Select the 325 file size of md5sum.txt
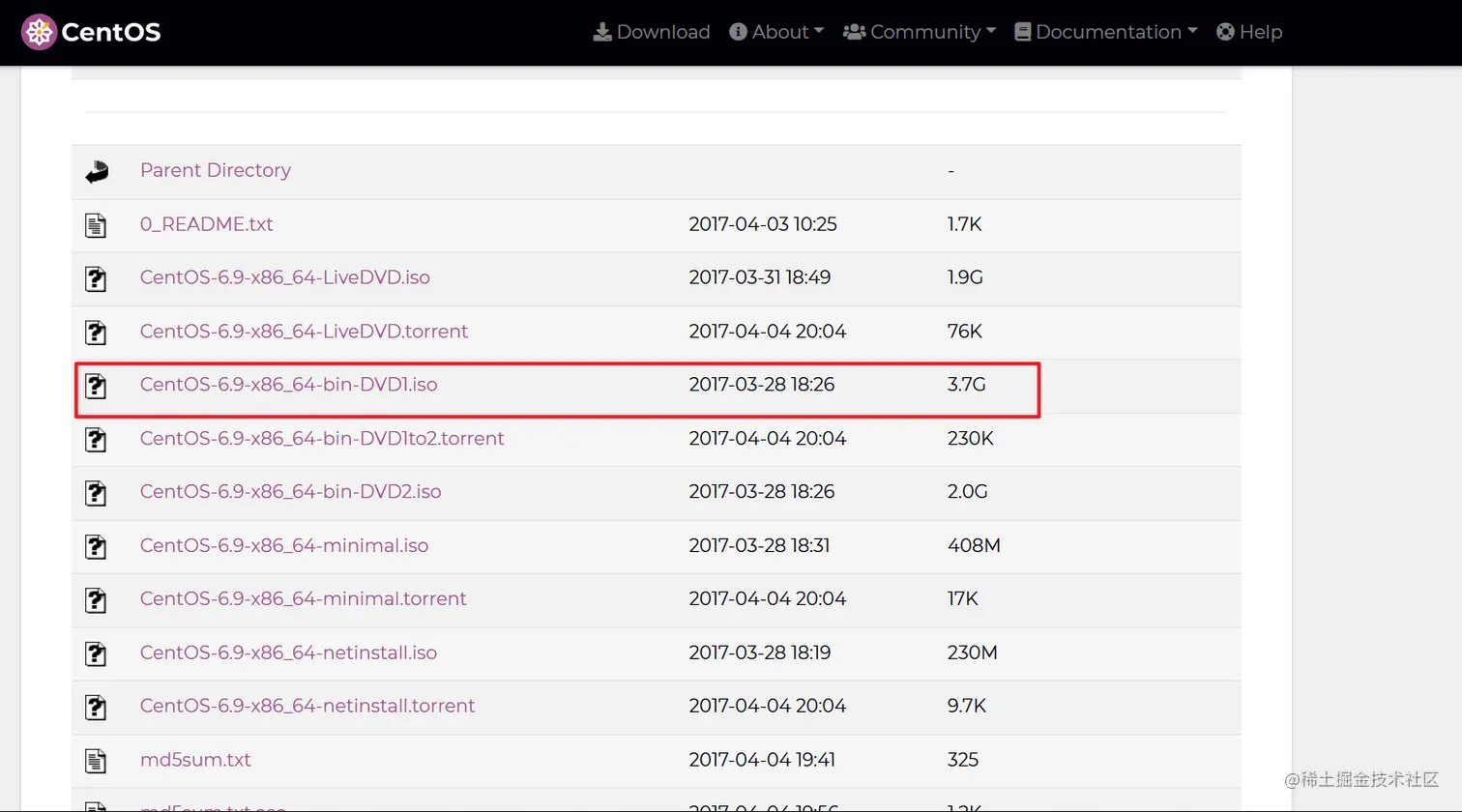 (x=963, y=760)
